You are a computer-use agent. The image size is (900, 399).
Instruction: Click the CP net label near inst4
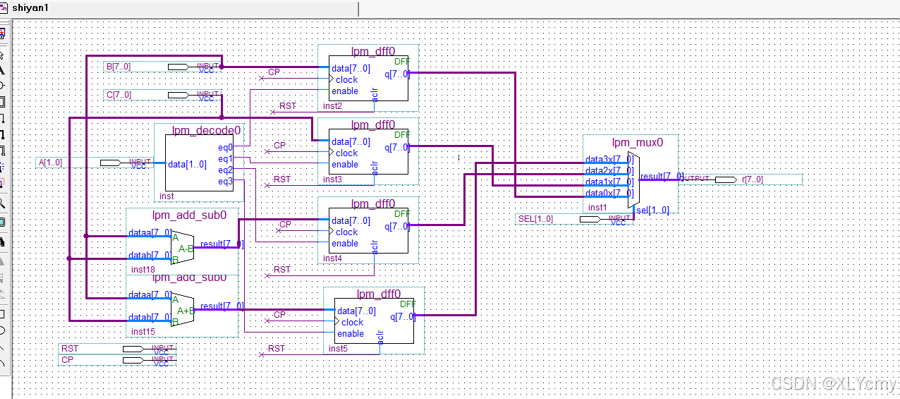pyautogui.click(x=285, y=224)
